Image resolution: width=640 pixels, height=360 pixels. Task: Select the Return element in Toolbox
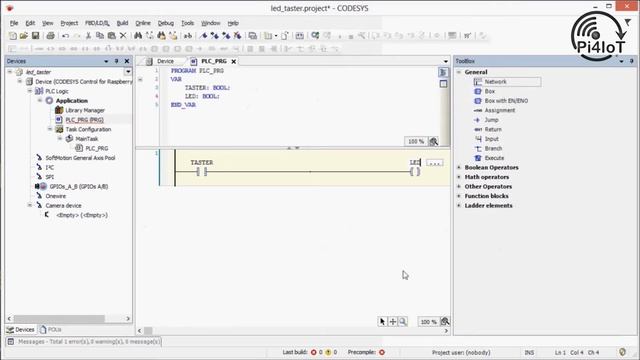click(x=488, y=129)
